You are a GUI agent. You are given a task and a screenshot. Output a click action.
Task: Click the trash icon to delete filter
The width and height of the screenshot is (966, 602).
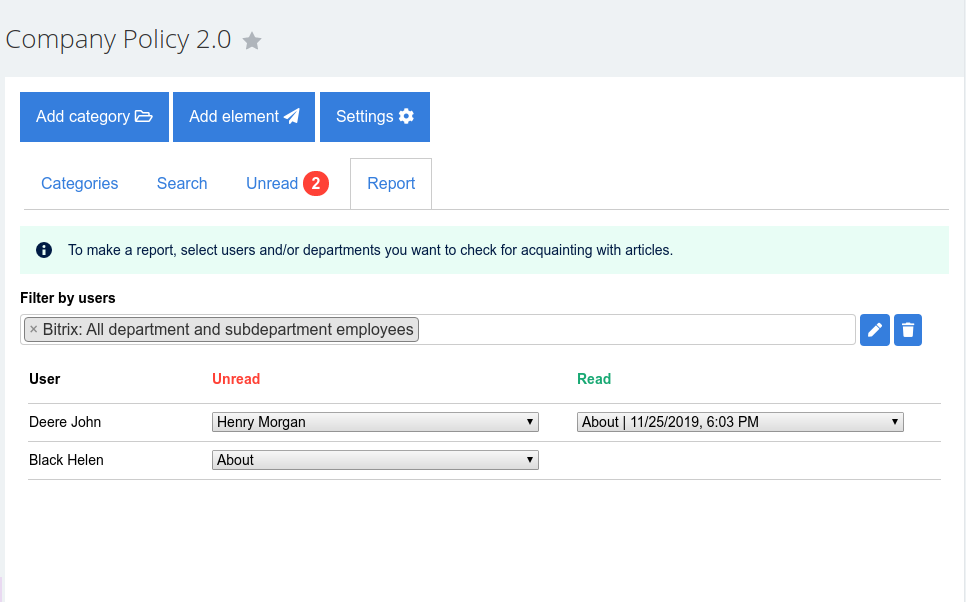[x=908, y=330]
